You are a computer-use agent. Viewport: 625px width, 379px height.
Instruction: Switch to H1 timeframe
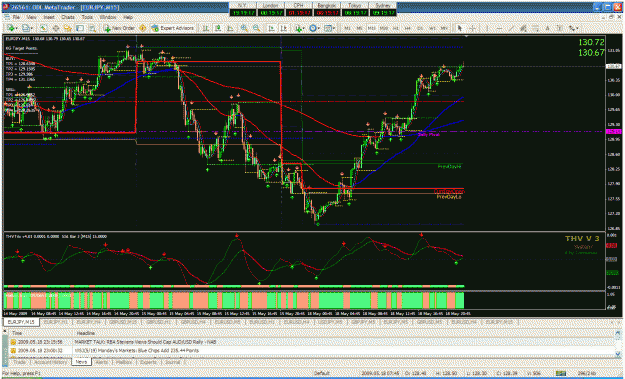(396, 28)
